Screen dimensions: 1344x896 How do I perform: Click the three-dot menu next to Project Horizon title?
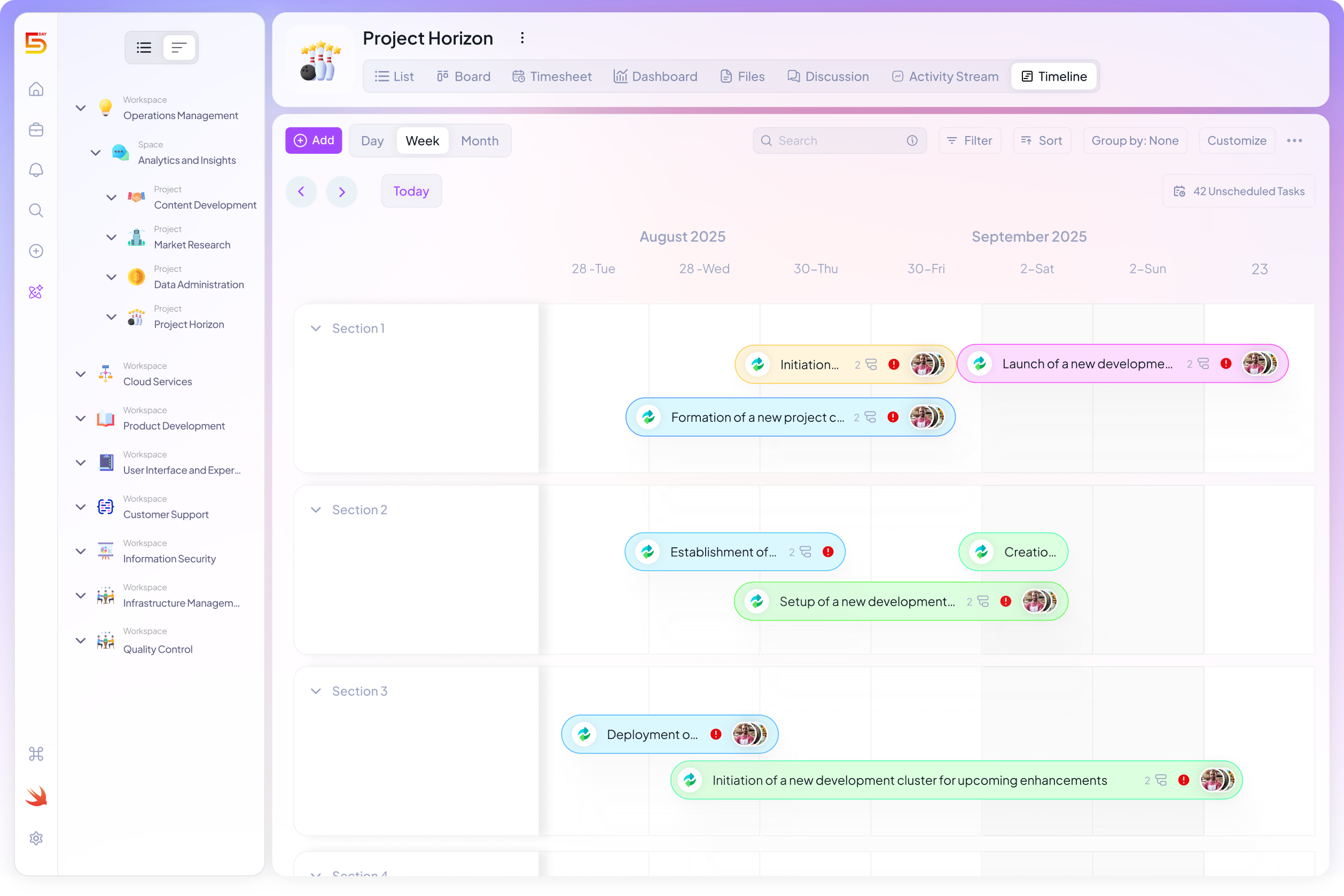tap(522, 38)
